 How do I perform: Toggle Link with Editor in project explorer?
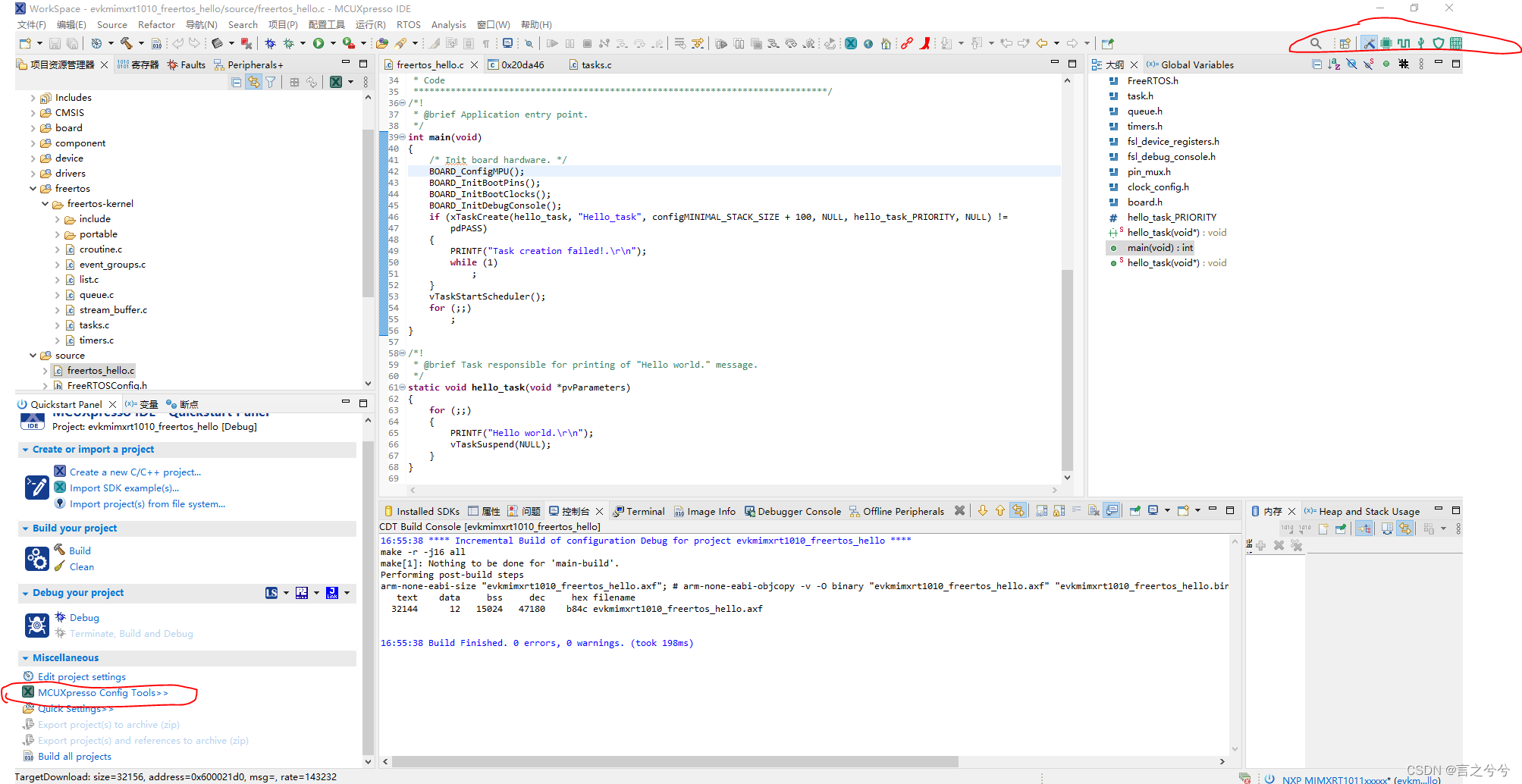(253, 82)
